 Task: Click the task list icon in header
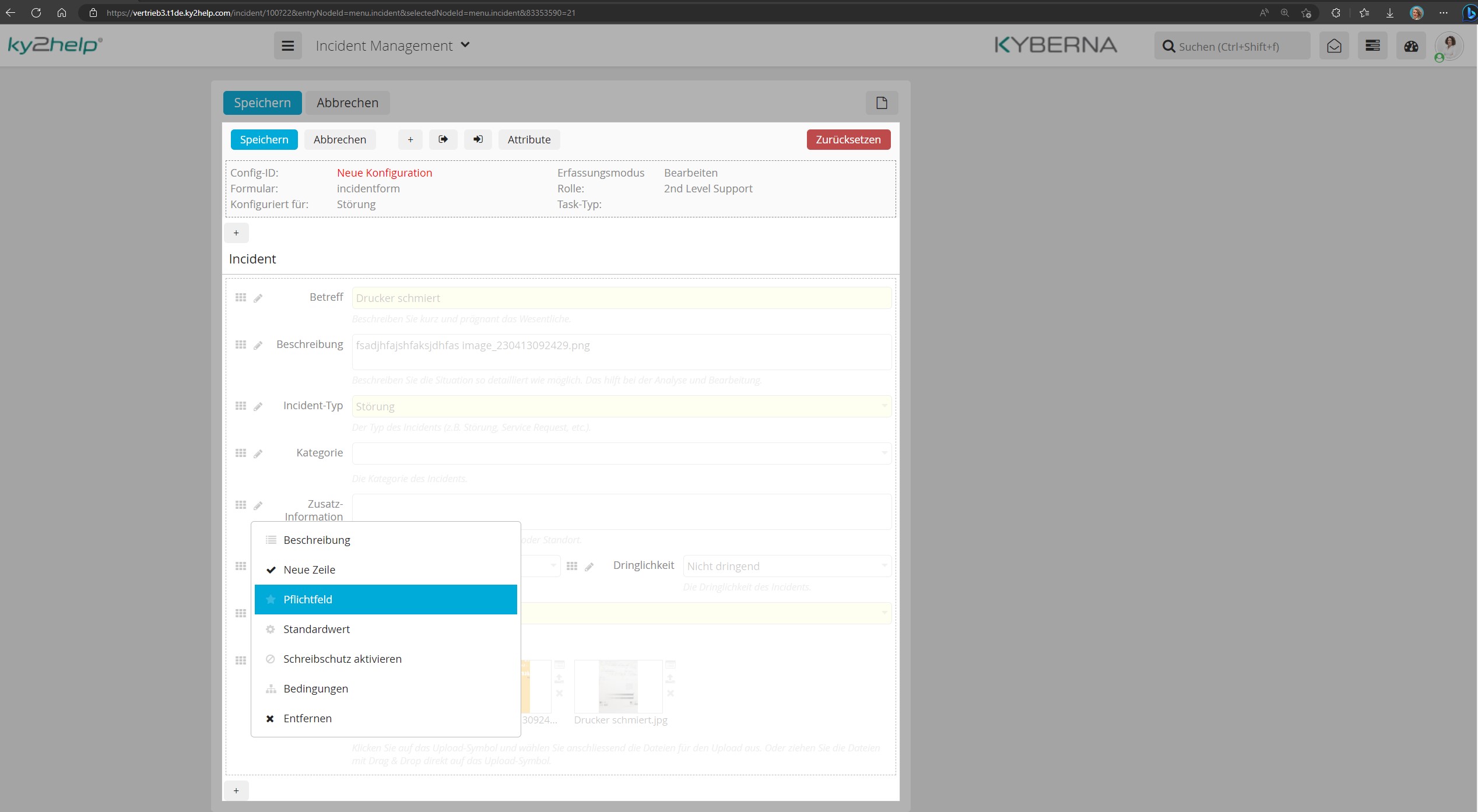click(1372, 45)
